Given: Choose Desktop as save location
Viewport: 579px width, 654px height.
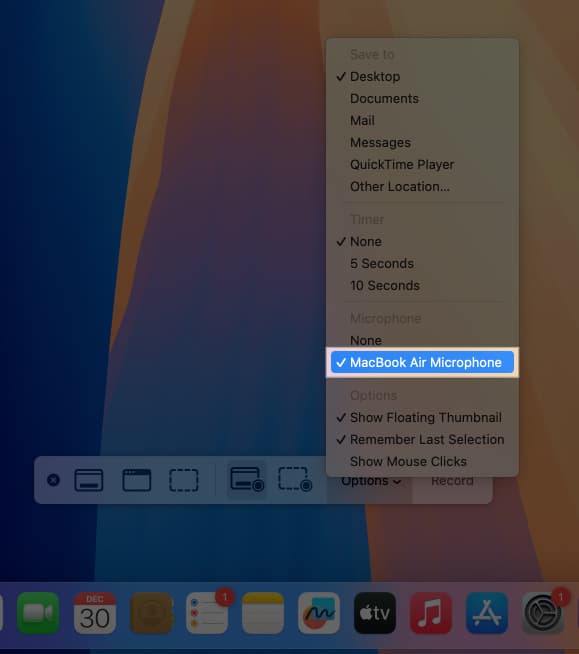Looking at the screenshot, I should (x=422, y=77).
